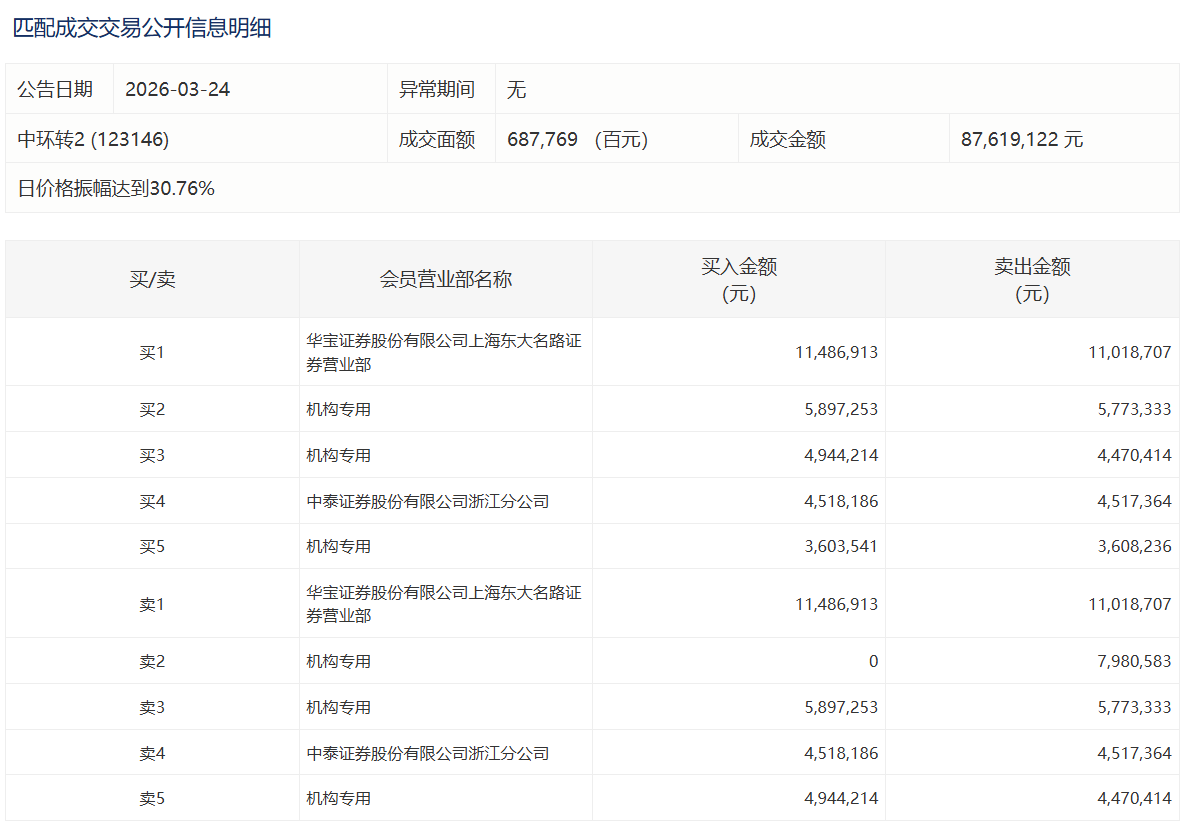
Task: Select the 买入金额 (元) column header
Action: point(738,279)
